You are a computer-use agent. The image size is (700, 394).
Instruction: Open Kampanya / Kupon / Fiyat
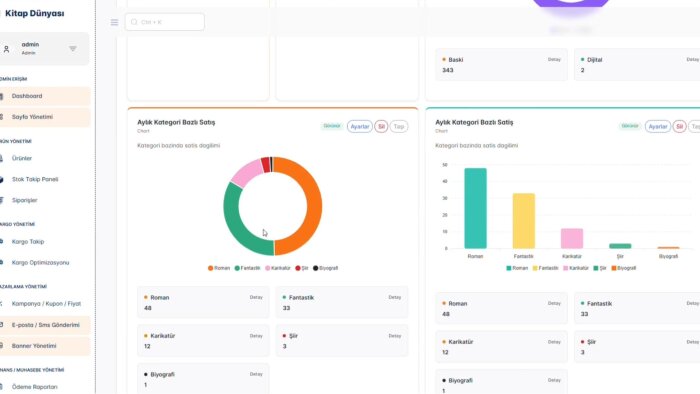(45, 304)
